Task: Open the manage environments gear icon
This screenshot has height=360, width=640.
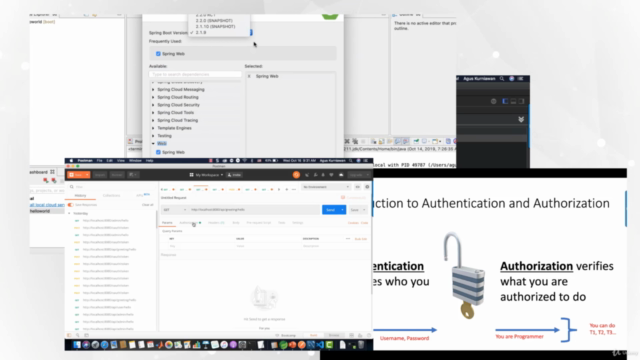Action: click(367, 187)
